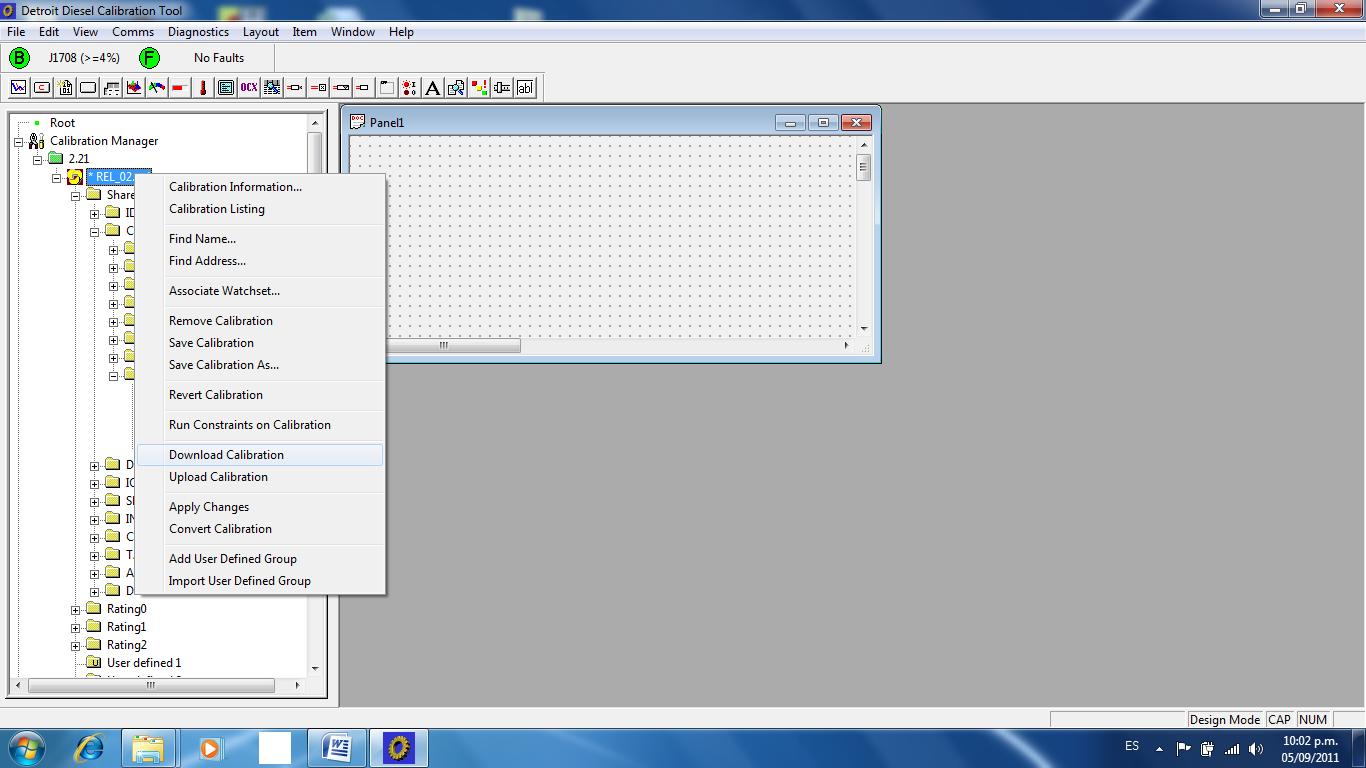Click the red thermometer toolbar icon
This screenshot has width=1366, height=768.
click(x=203, y=87)
